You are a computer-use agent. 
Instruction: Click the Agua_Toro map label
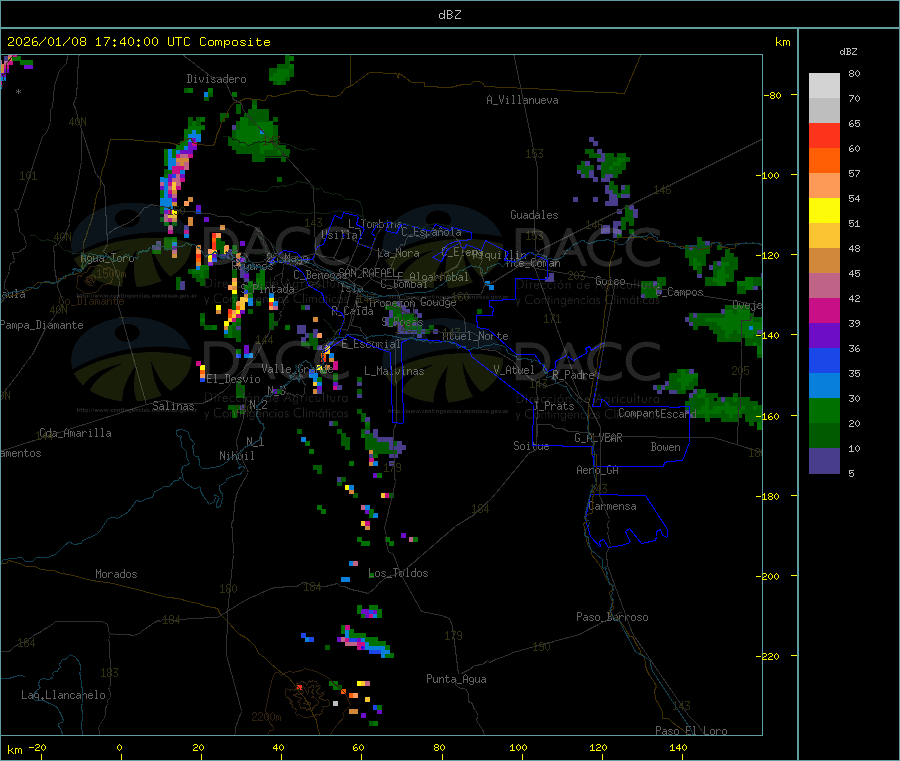(107, 258)
